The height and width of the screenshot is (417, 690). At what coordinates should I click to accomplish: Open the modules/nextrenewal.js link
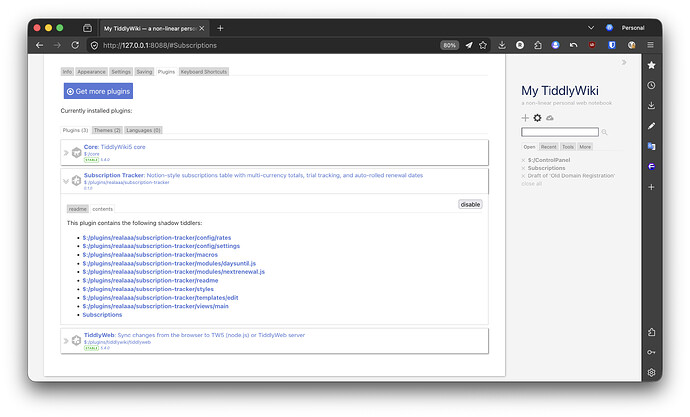pos(174,272)
